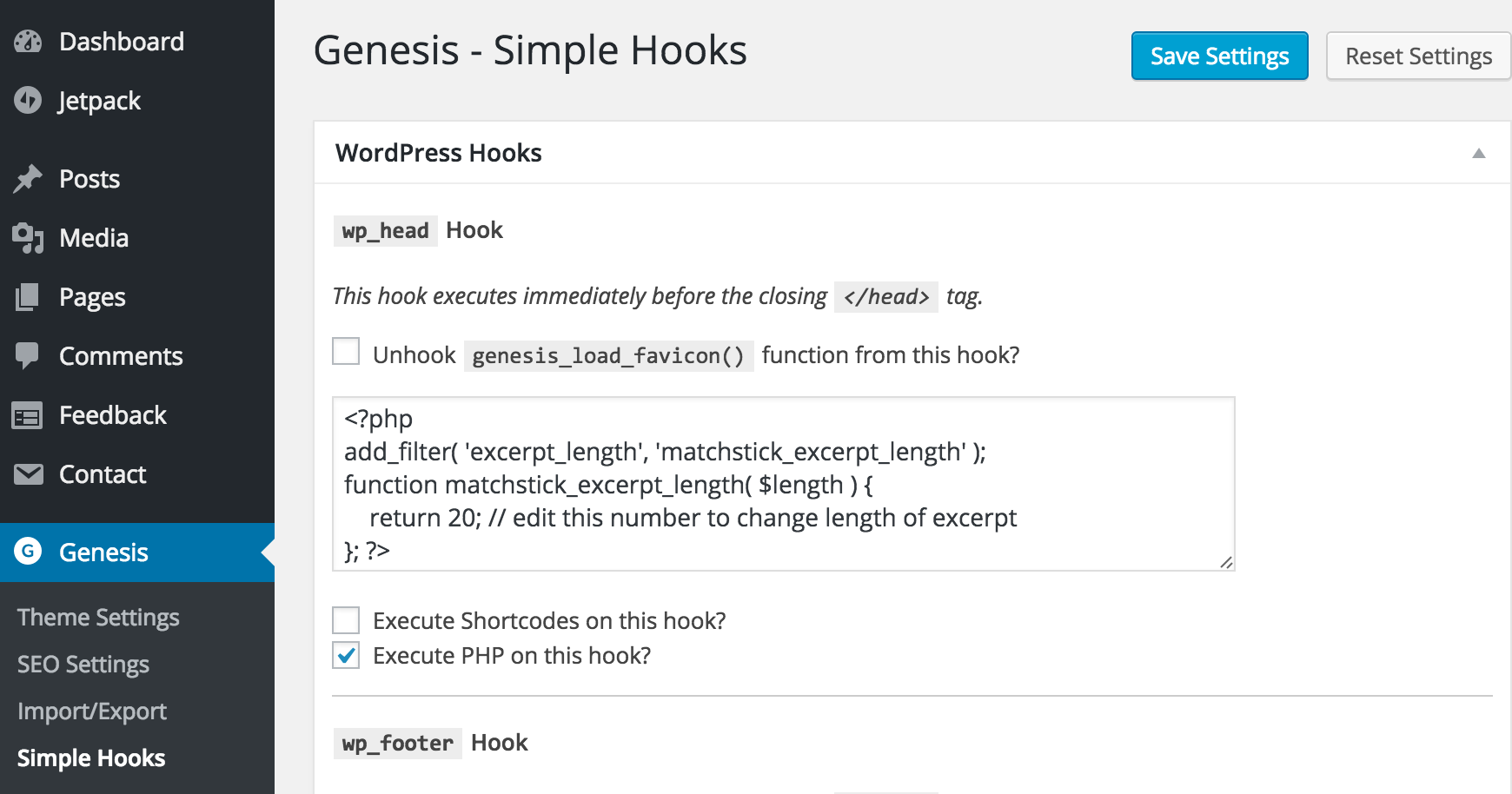Click inside the wp_head PHP code textarea
This screenshot has width=1512, height=794.
click(x=784, y=484)
